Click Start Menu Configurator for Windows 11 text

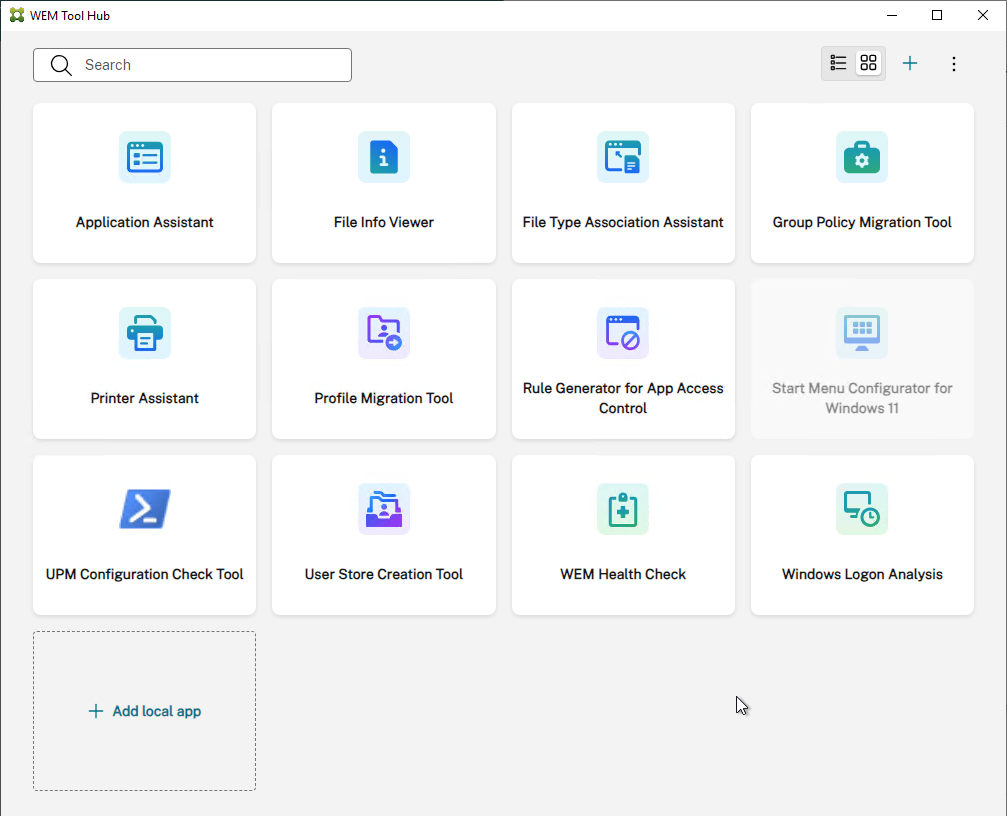[x=862, y=398]
